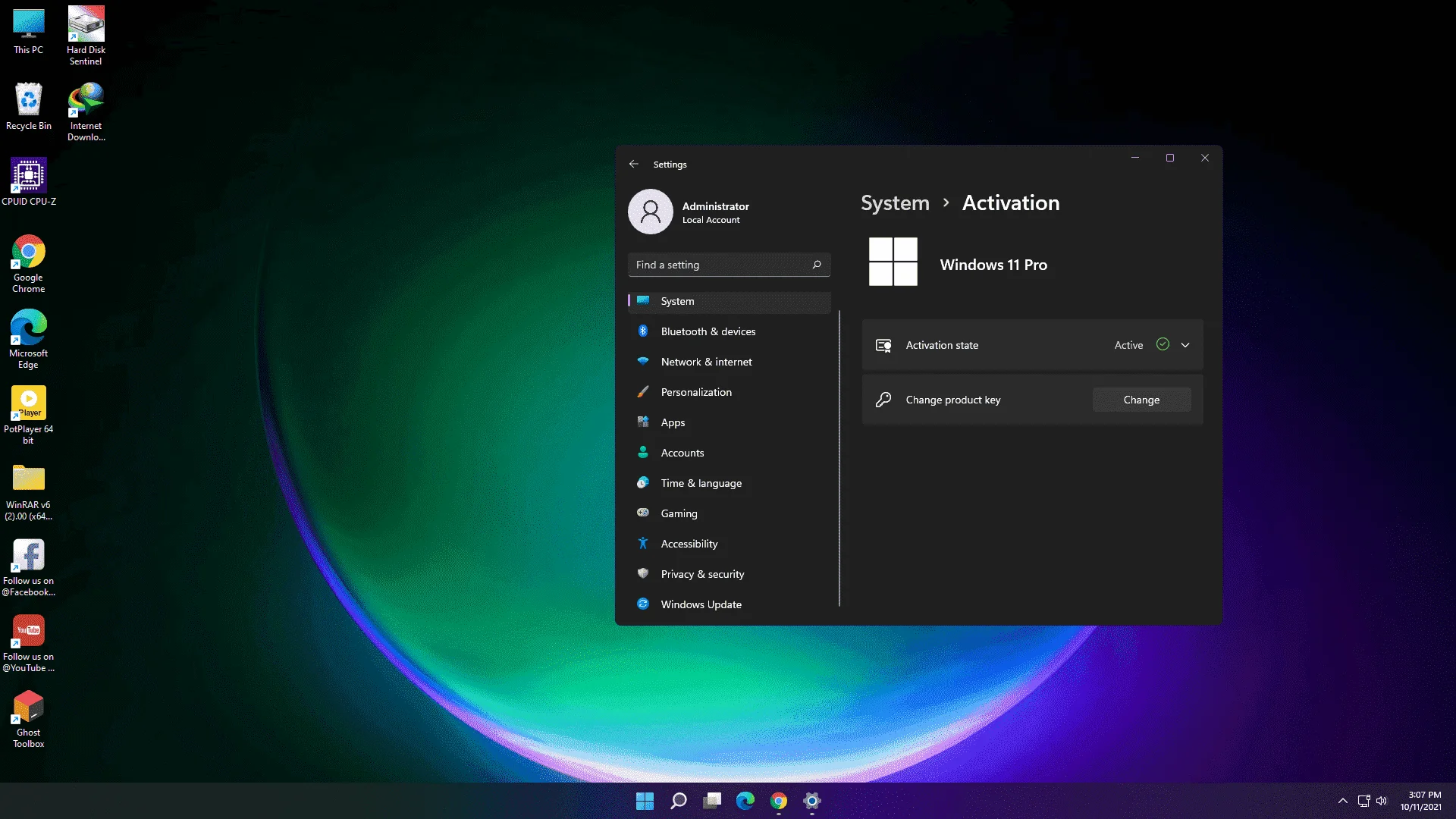The height and width of the screenshot is (819, 1456).
Task: Click the Settings sidebar scrollbar
Action: pyautogui.click(x=839, y=458)
